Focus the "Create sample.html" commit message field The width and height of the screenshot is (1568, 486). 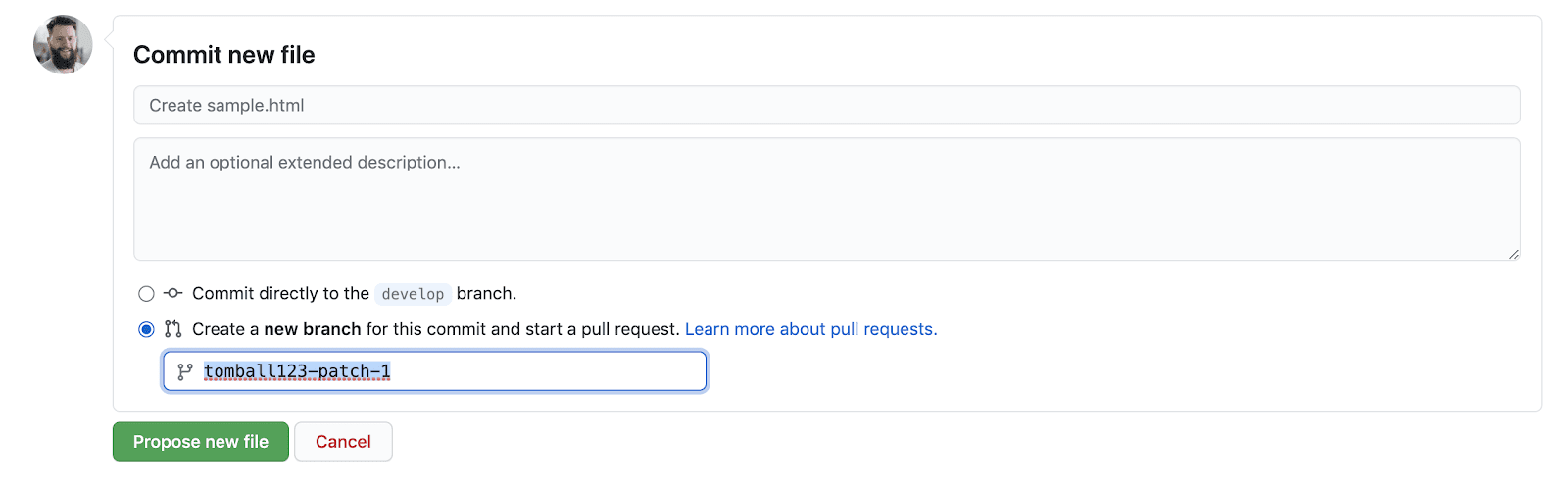click(826, 105)
